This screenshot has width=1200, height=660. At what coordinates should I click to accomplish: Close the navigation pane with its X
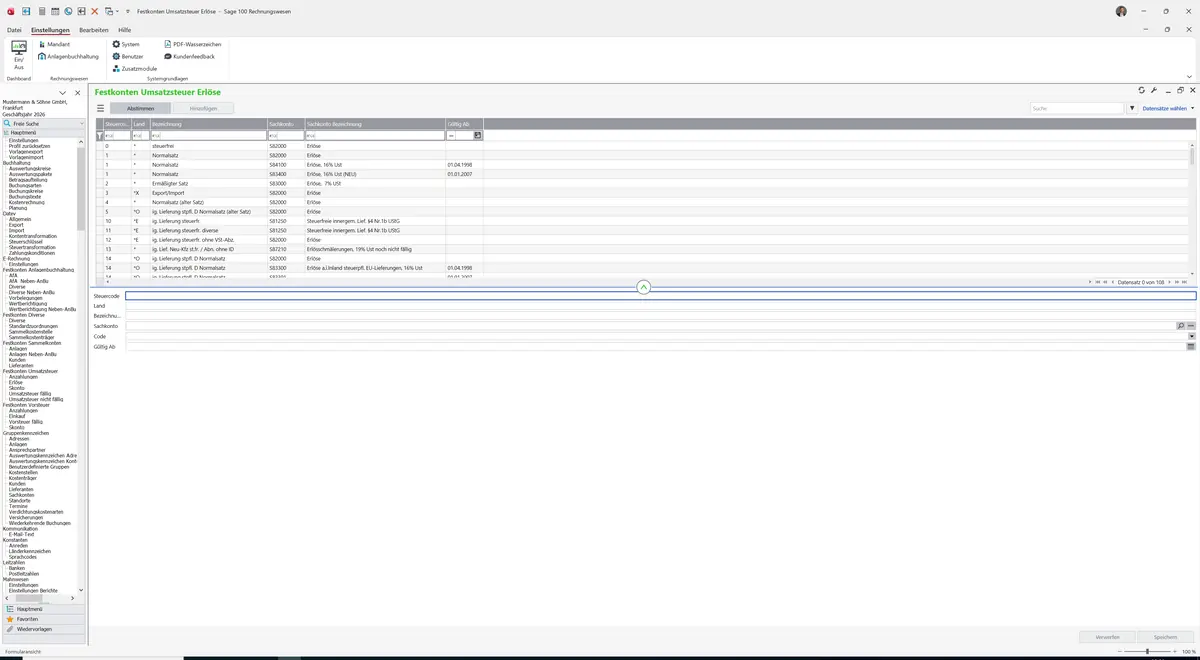pyautogui.click(x=77, y=93)
